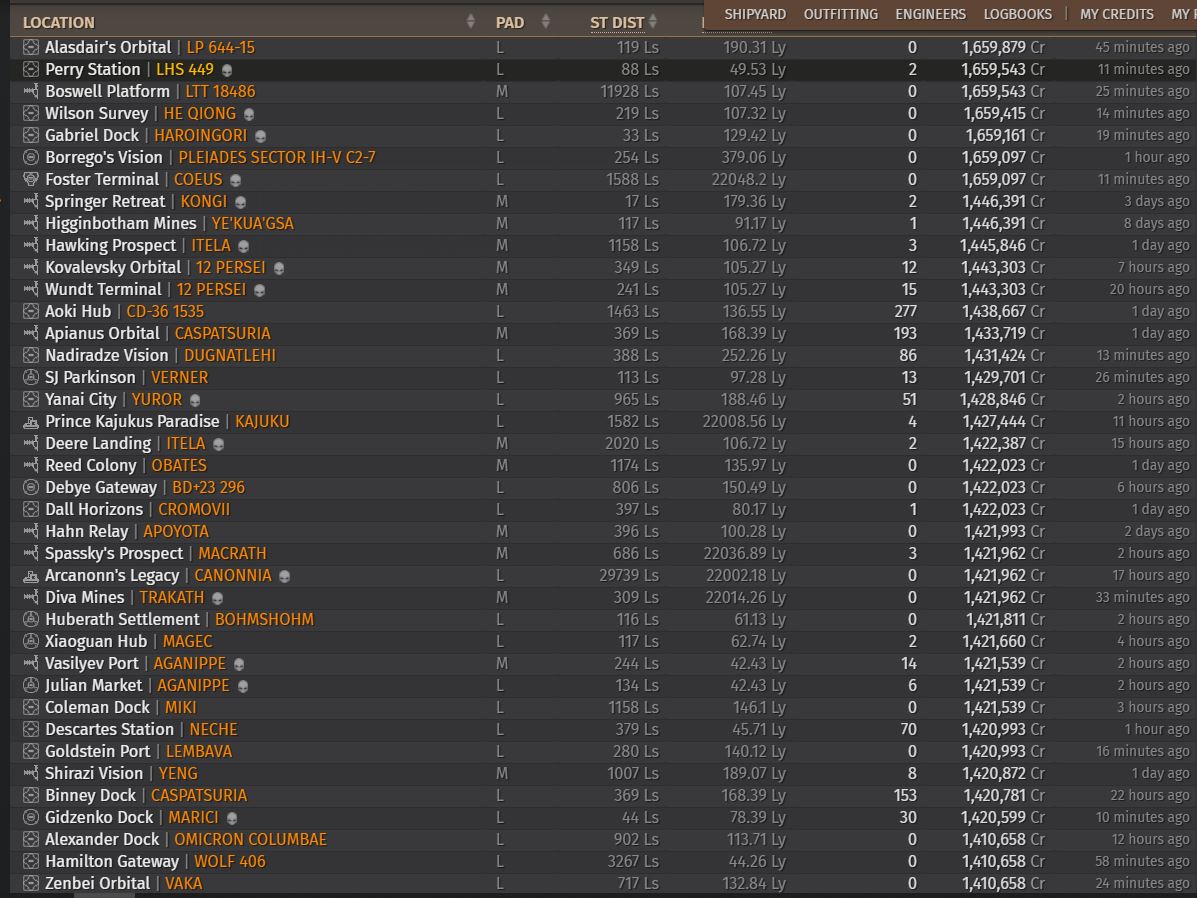Screen dimensions: 1197x898
Task: Open the BD+23 296 system link
Action: (208, 487)
